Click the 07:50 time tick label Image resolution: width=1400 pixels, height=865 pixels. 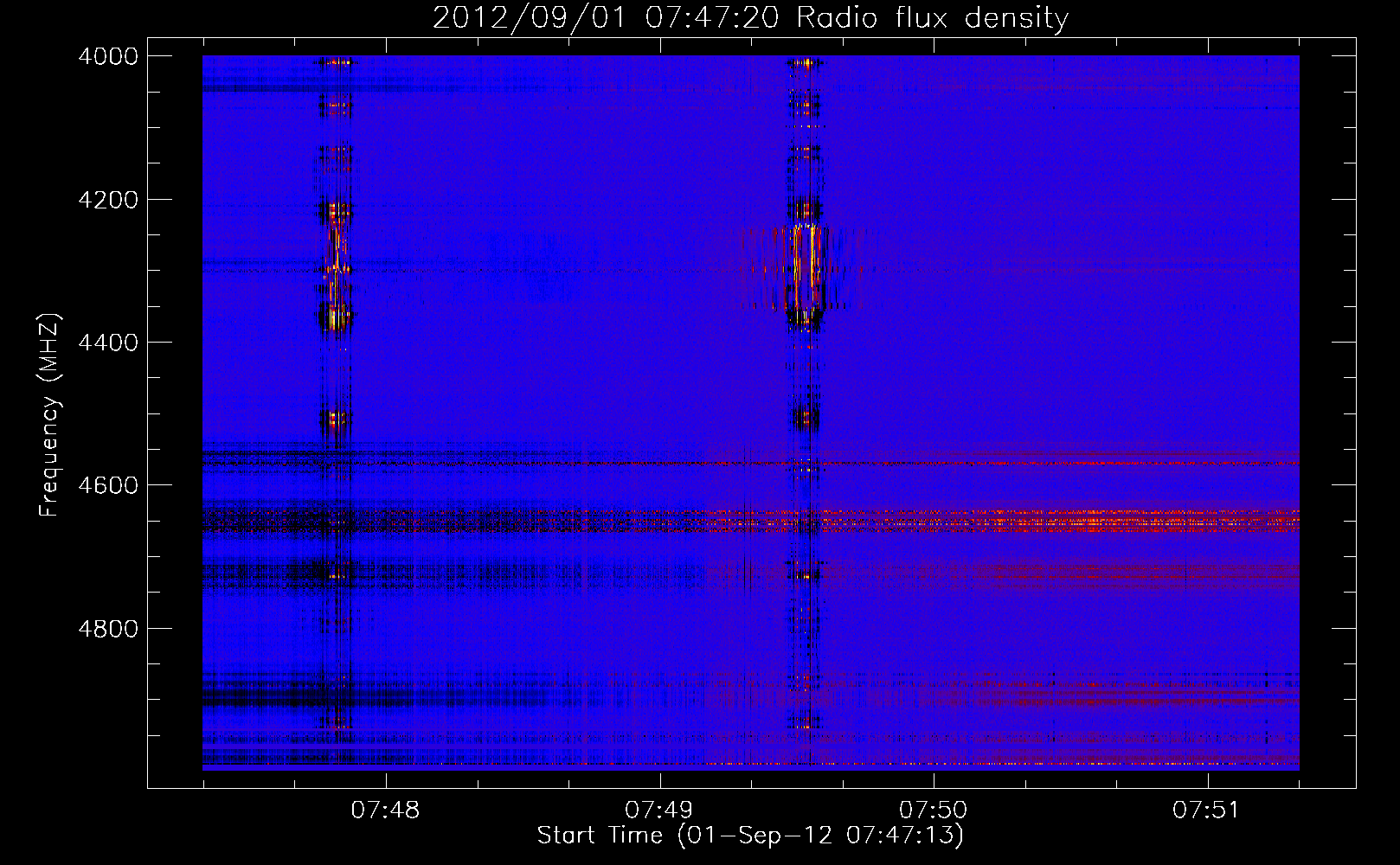pos(933,811)
